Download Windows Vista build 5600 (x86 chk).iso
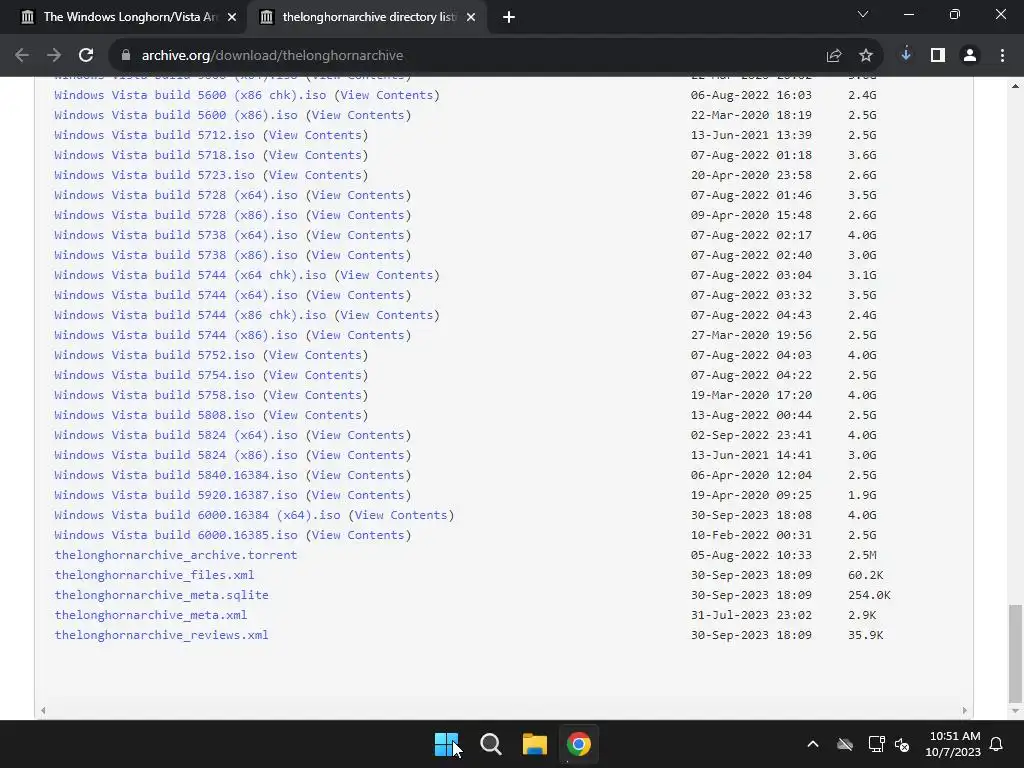The height and width of the screenshot is (768, 1024). [x=190, y=95]
